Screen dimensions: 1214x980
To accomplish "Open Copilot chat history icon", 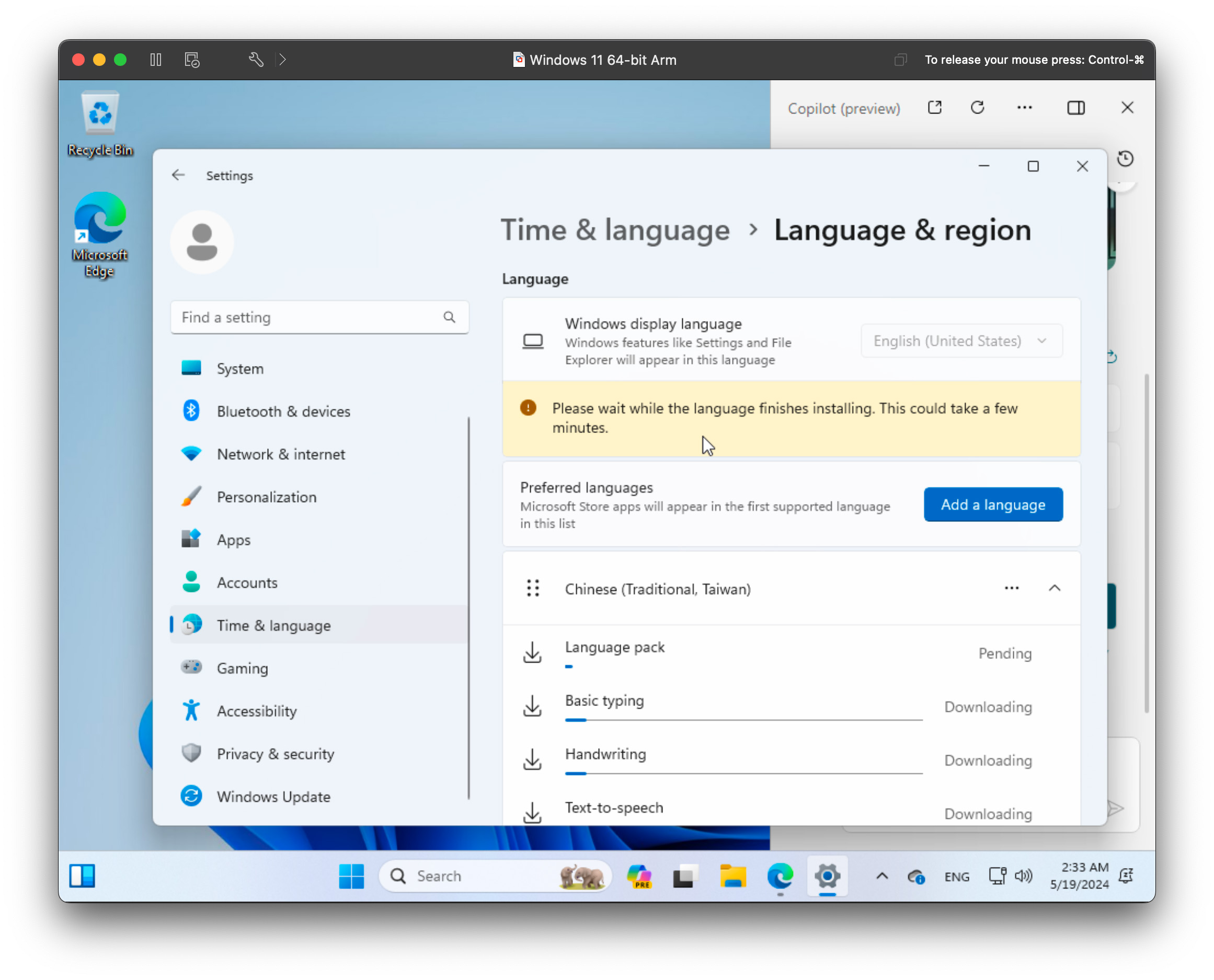I will click(x=1126, y=158).
